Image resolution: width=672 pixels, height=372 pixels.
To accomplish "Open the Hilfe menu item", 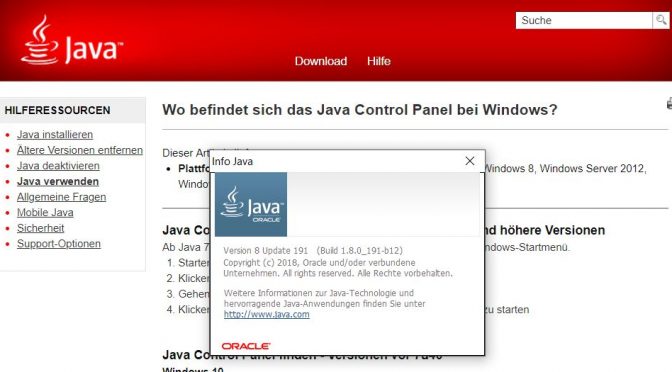I will pos(378,61).
